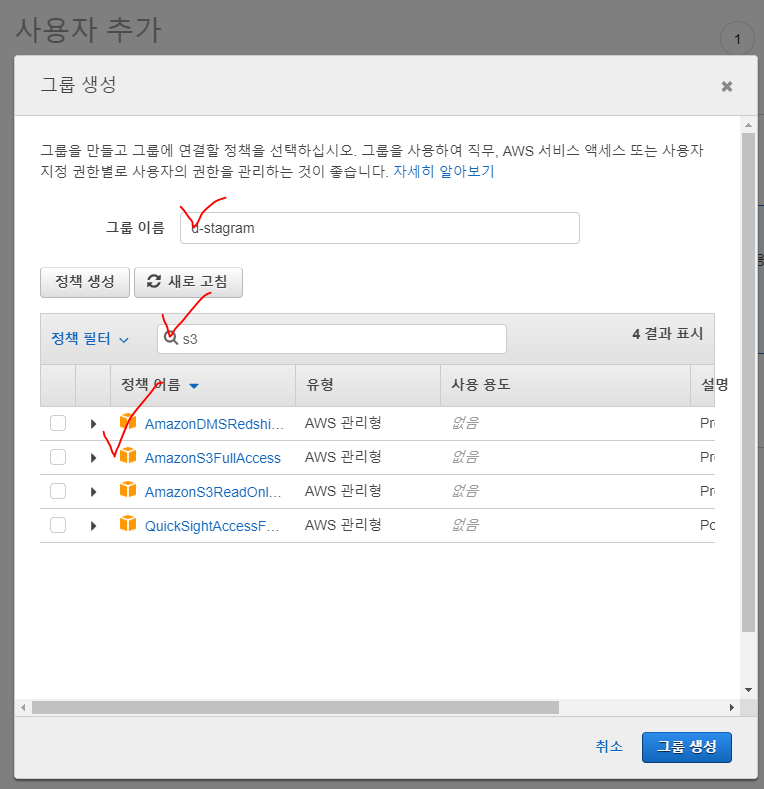Open the 정책 필터 dropdown
This screenshot has height=789, width=764.
pos(90,339)
